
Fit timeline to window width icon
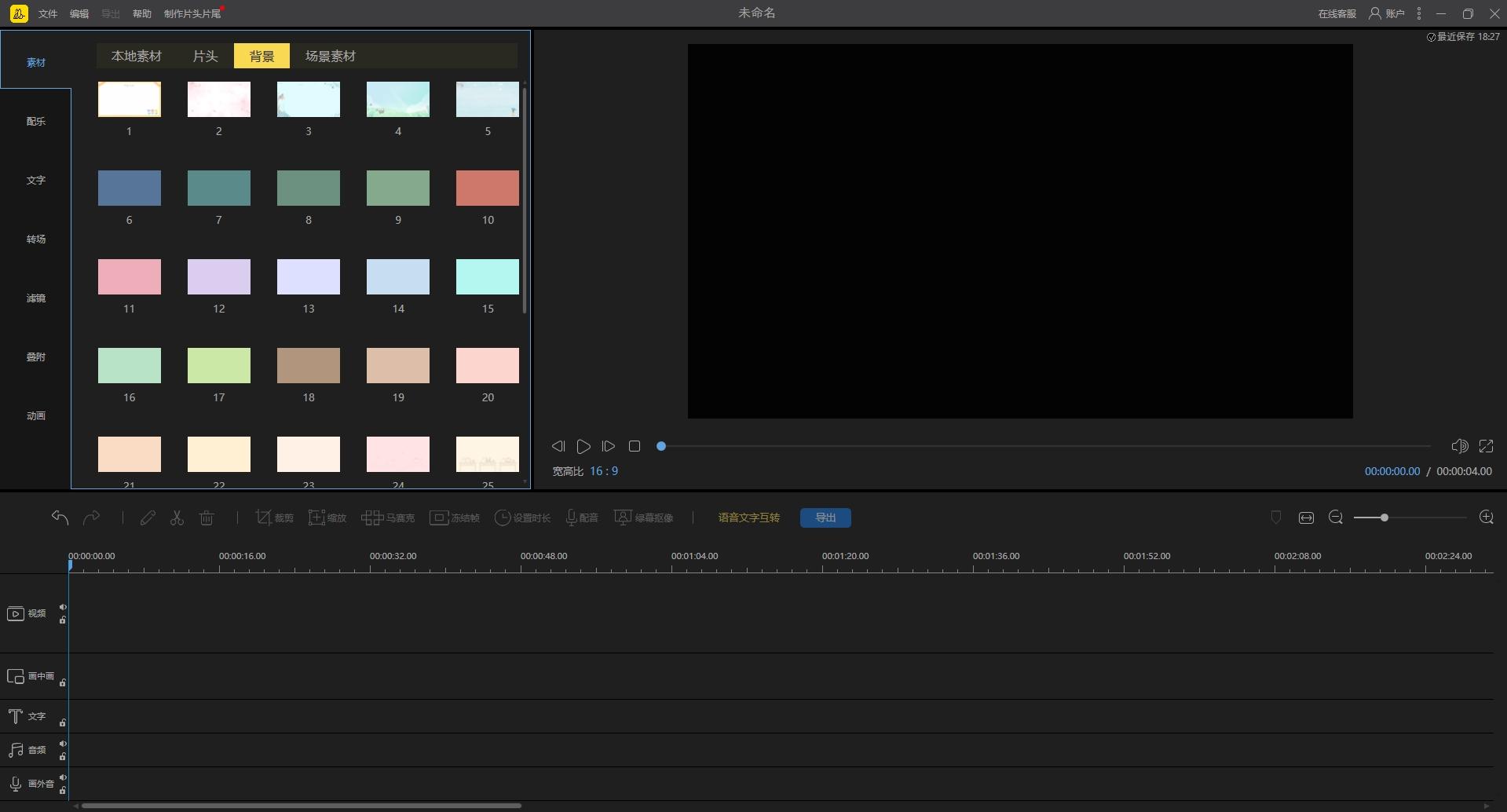click(1306, 518)
